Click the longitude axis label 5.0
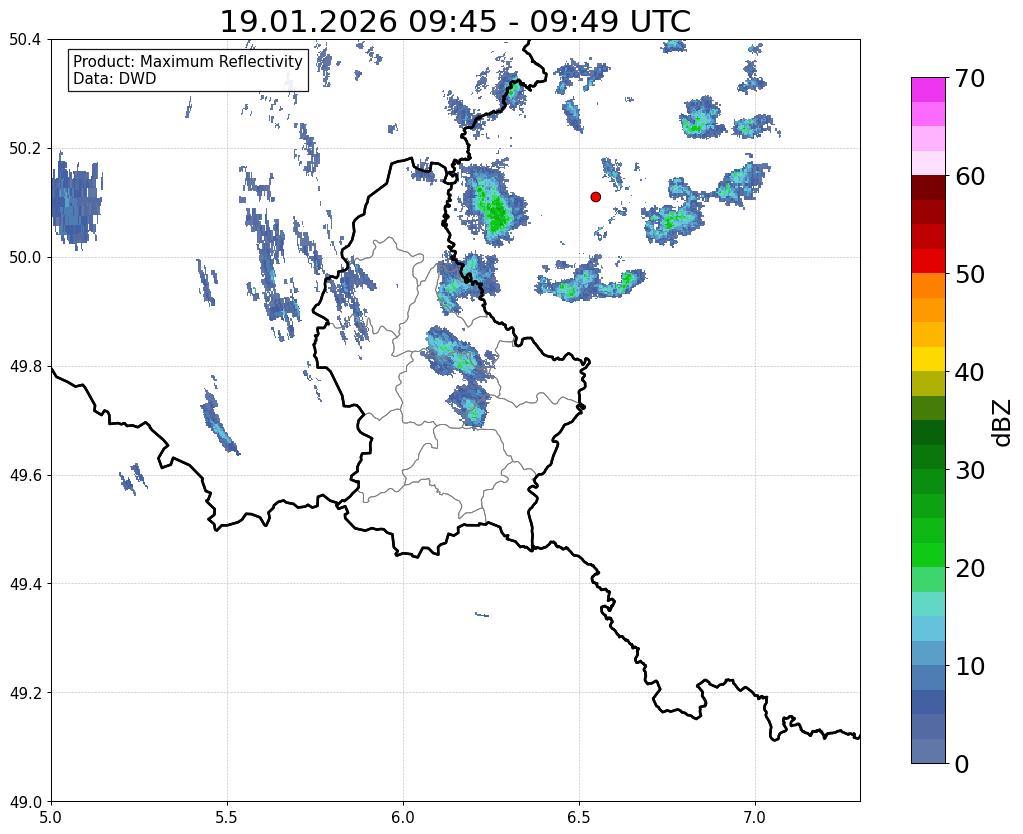This screenshot has width=1023, height=834. tap(51, 817)
